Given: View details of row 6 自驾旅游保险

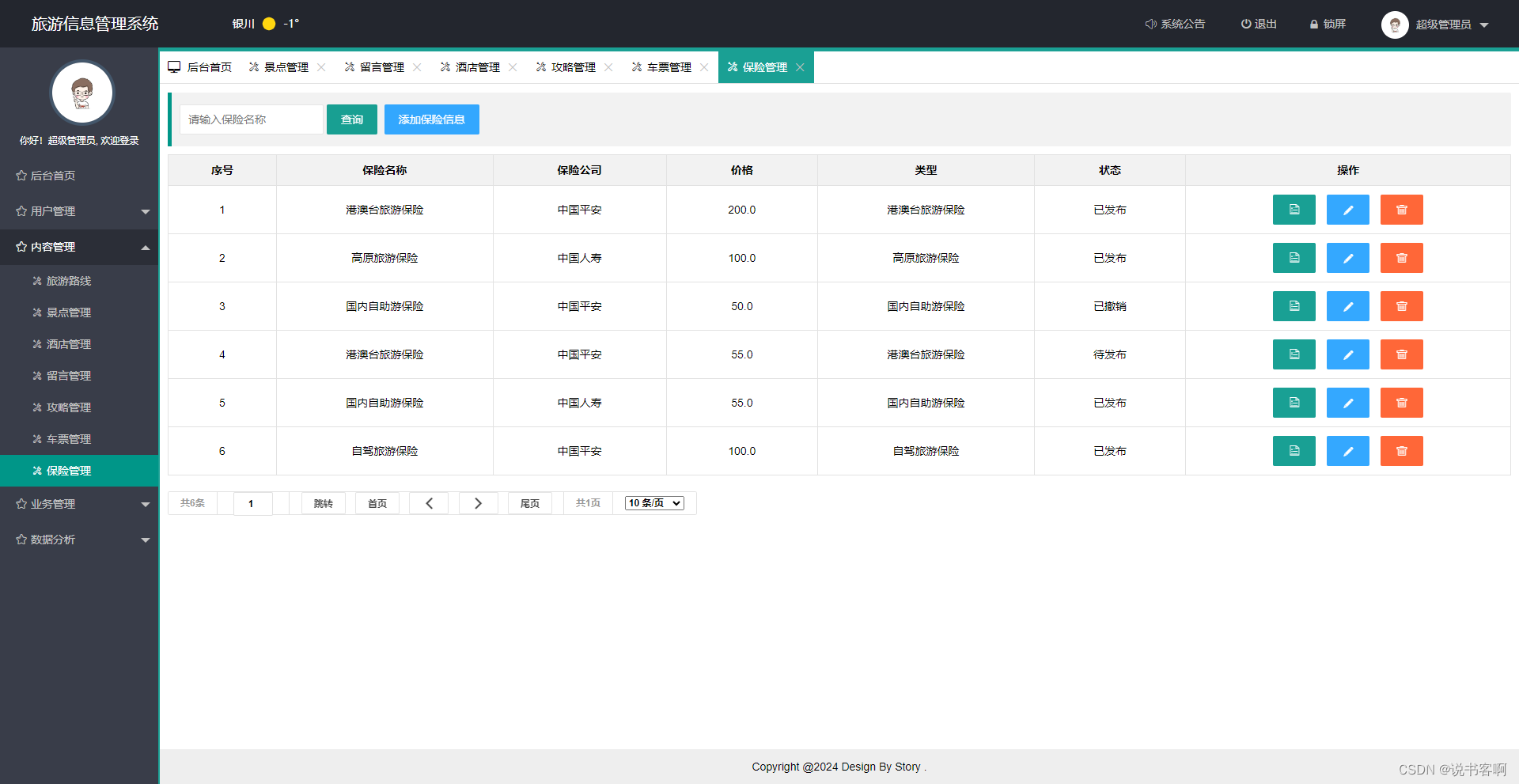Looking at the screenshot, I should tap(1294, 451).
